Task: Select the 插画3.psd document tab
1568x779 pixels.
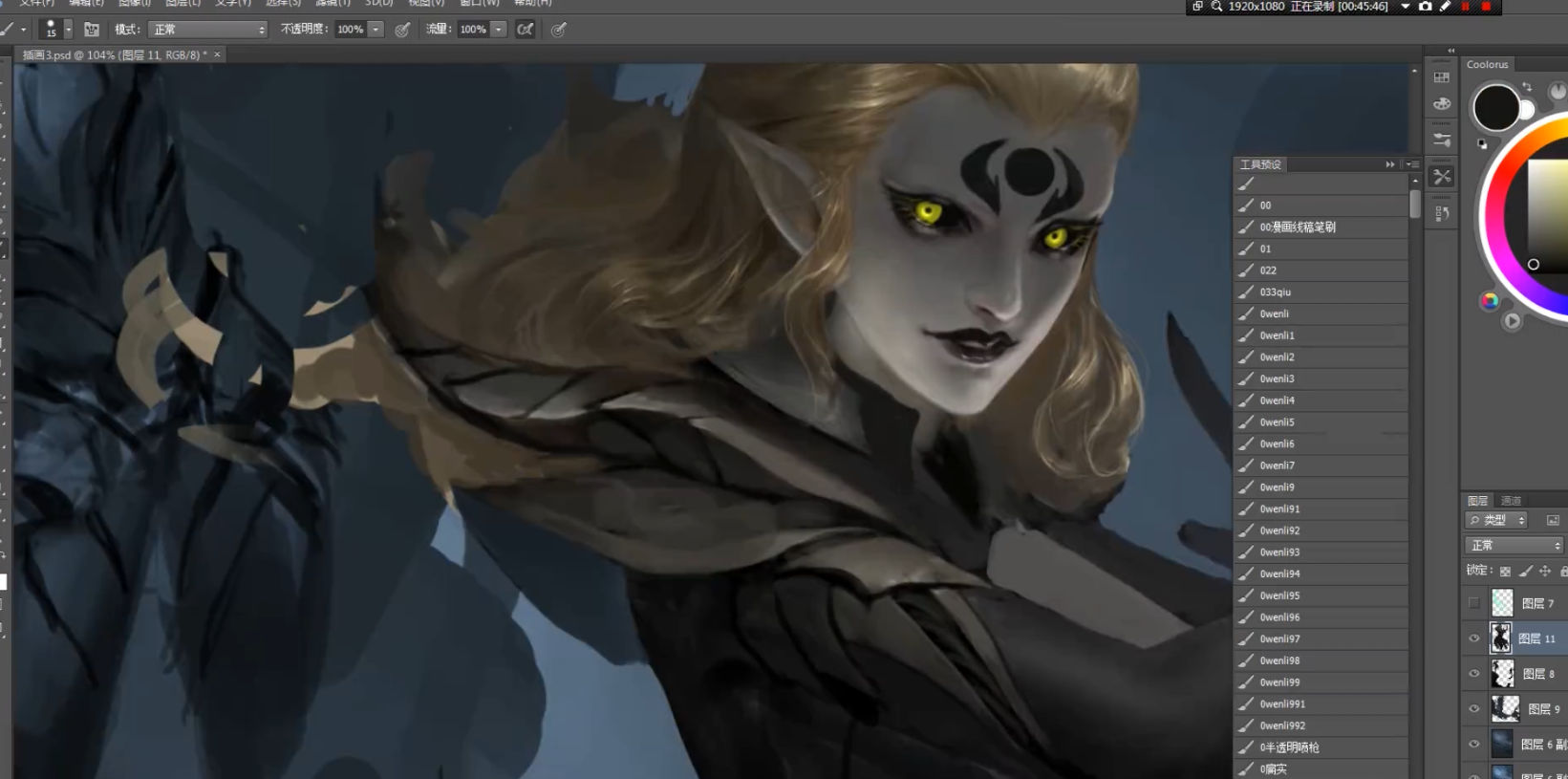Action: pos(115,54)
